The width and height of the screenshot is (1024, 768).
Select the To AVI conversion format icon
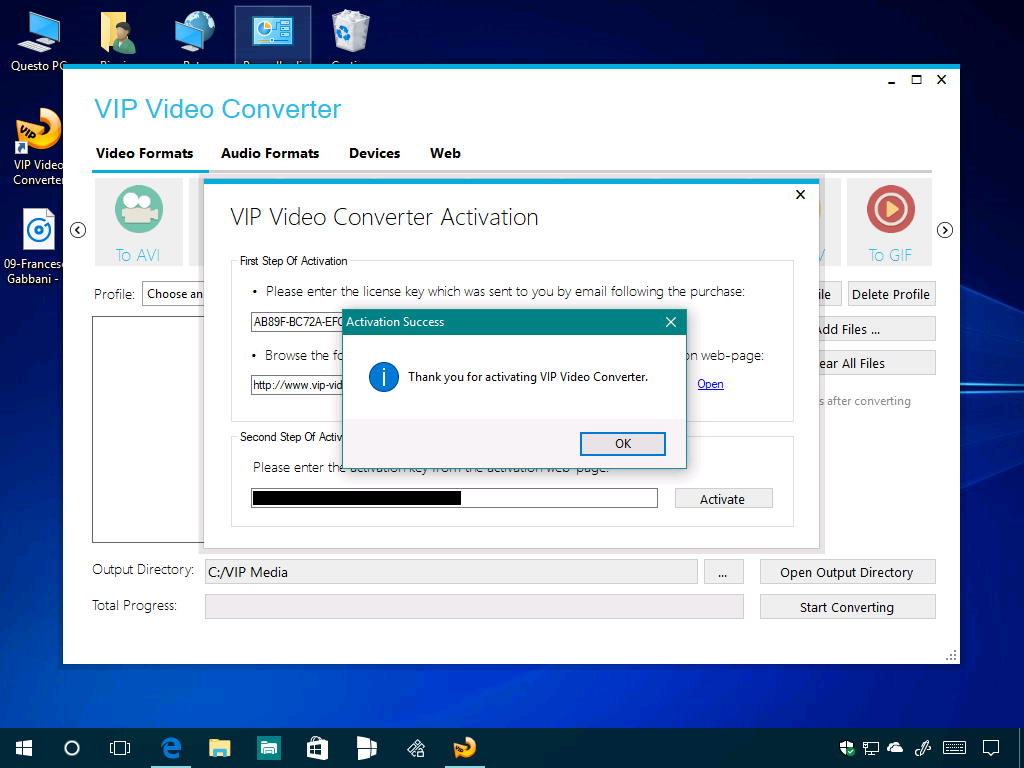point(138,222)
